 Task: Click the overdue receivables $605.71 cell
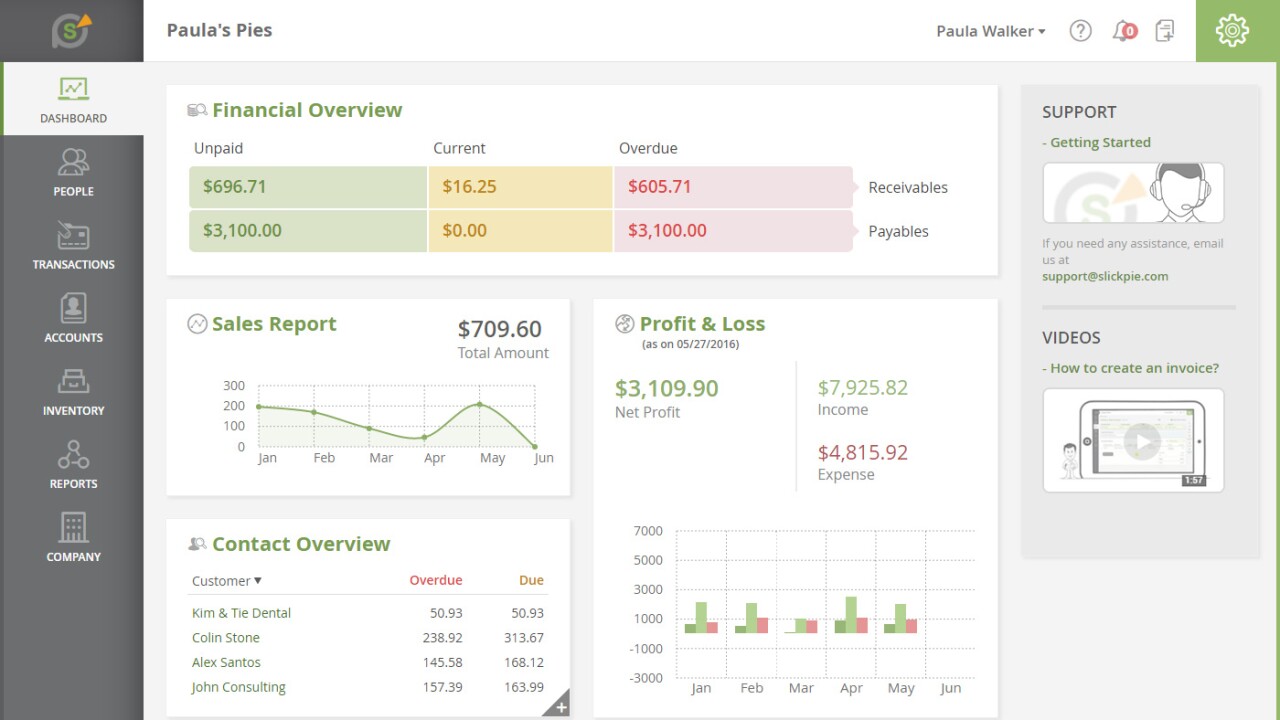point(732,187)
